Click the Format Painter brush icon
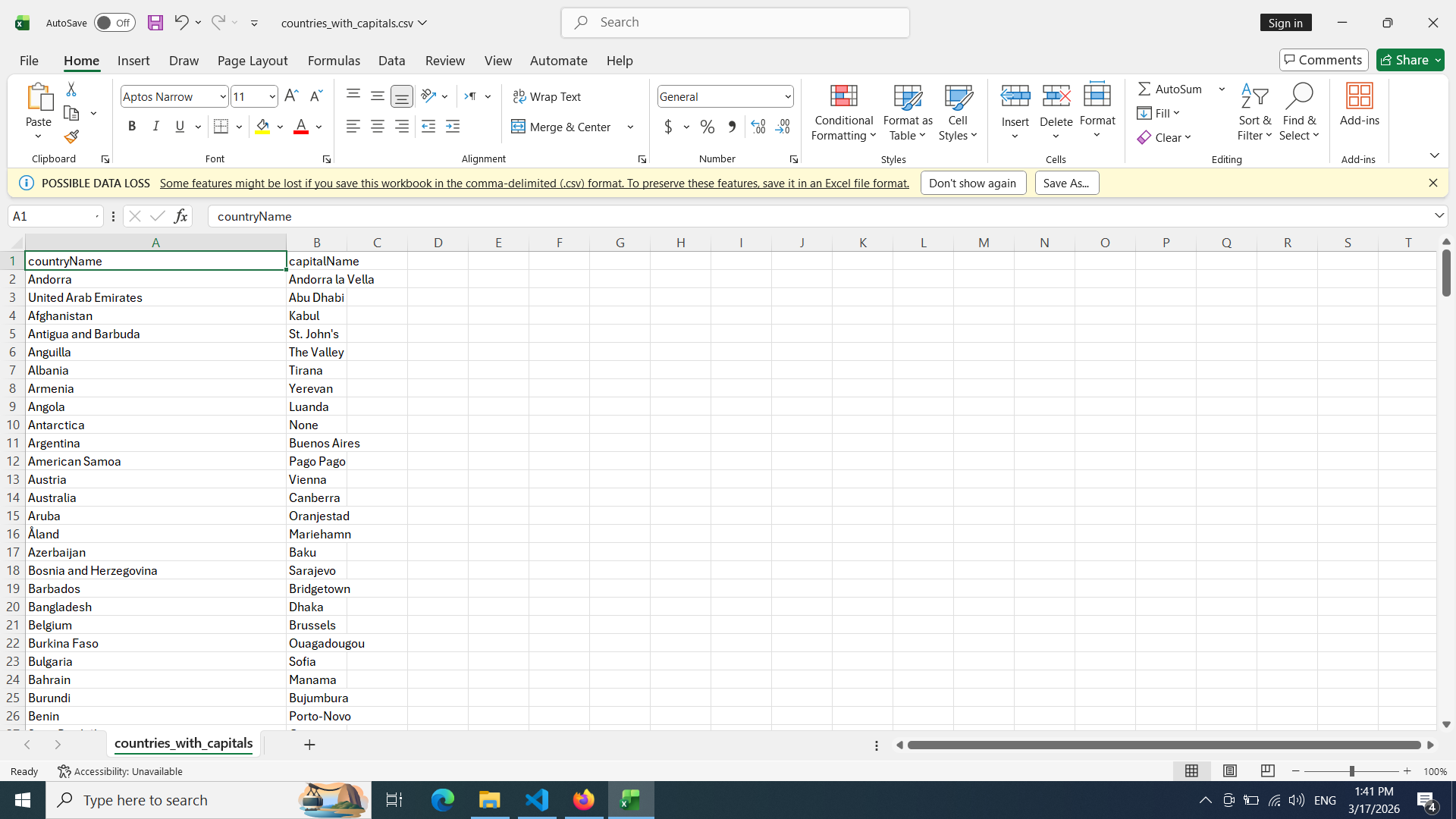1456x819 pixels. tap(71, 137)
